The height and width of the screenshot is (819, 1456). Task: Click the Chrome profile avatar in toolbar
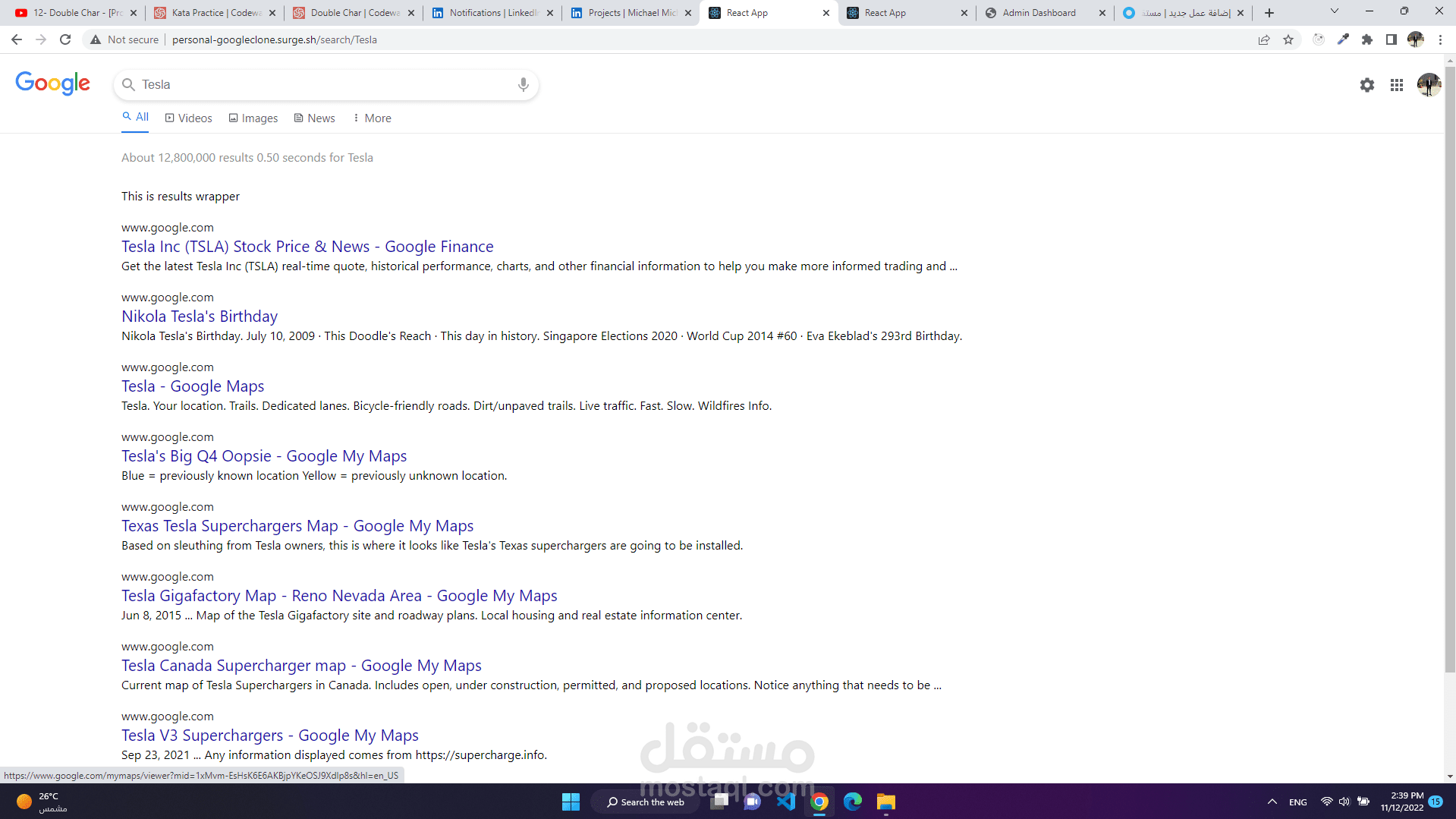click(1416, 39)
